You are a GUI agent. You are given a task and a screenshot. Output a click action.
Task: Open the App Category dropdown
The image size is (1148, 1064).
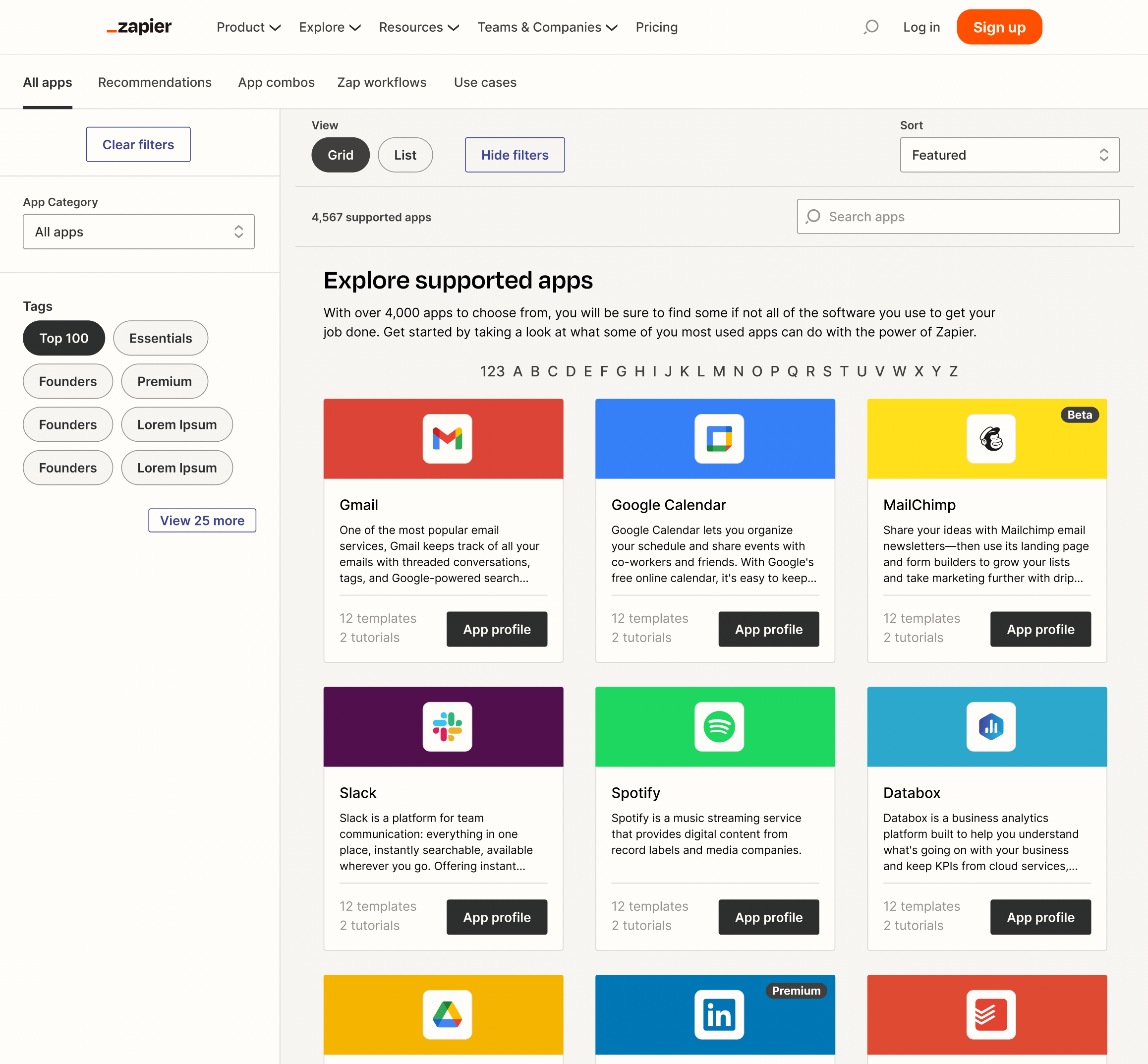pyautogui.click(x=139, y=232)
